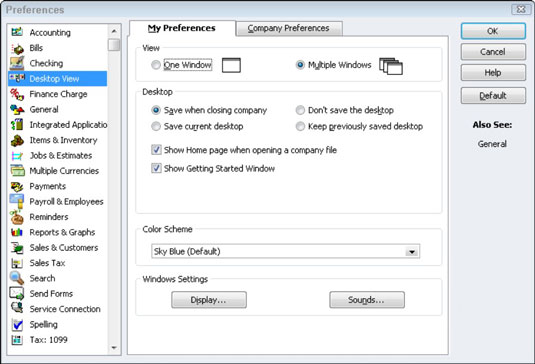Screen dimensions: 535x364
Task: Choose Keep previously saved desktop option
Action: pos(300,126)
